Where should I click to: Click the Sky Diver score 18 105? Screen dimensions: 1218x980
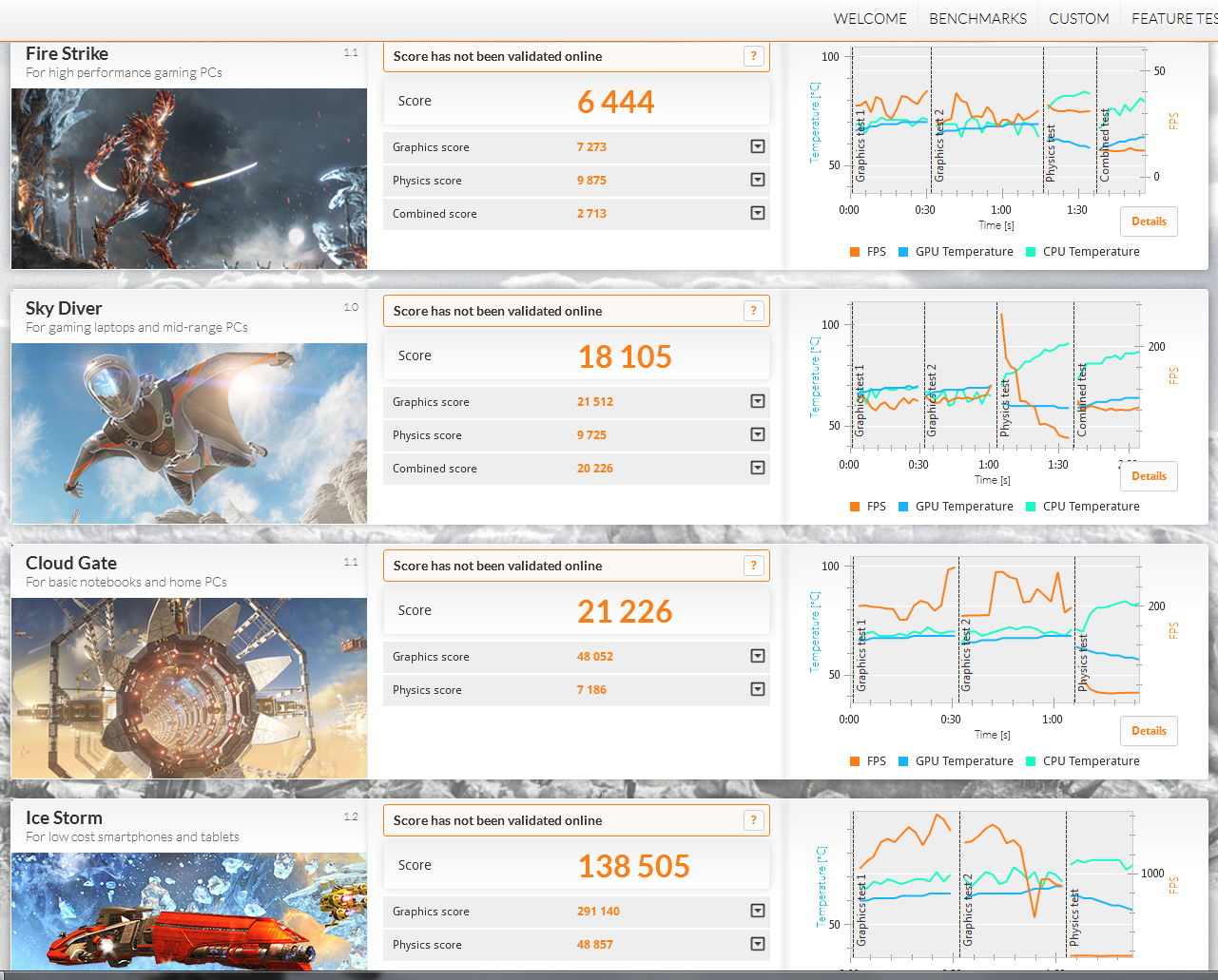626,356
